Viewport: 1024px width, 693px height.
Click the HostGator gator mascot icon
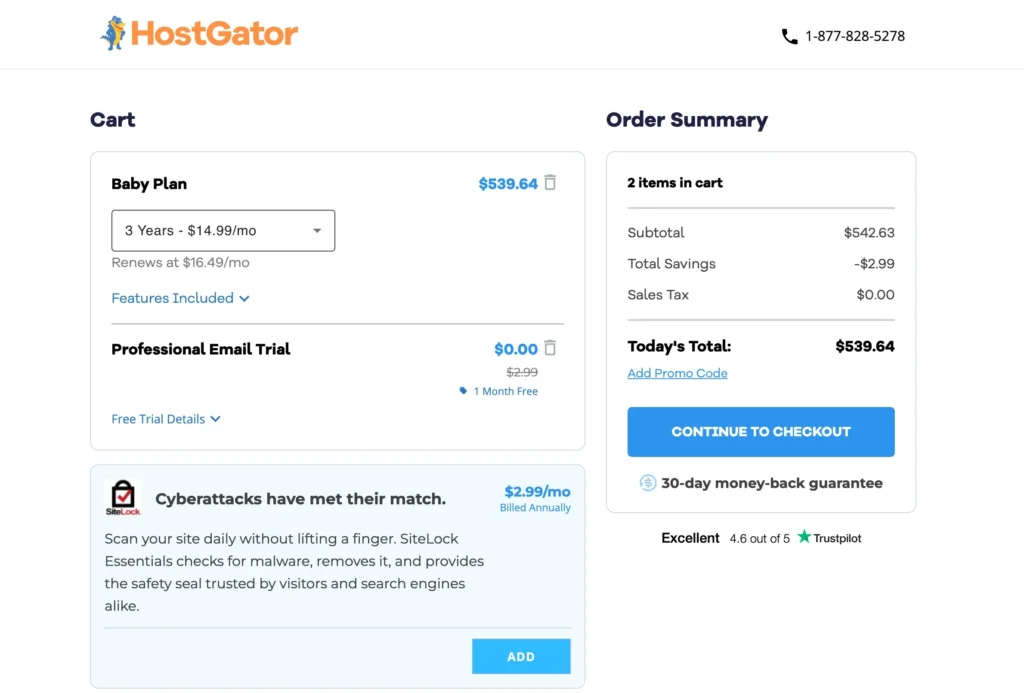pyautogui.click(x=114, y=33)
